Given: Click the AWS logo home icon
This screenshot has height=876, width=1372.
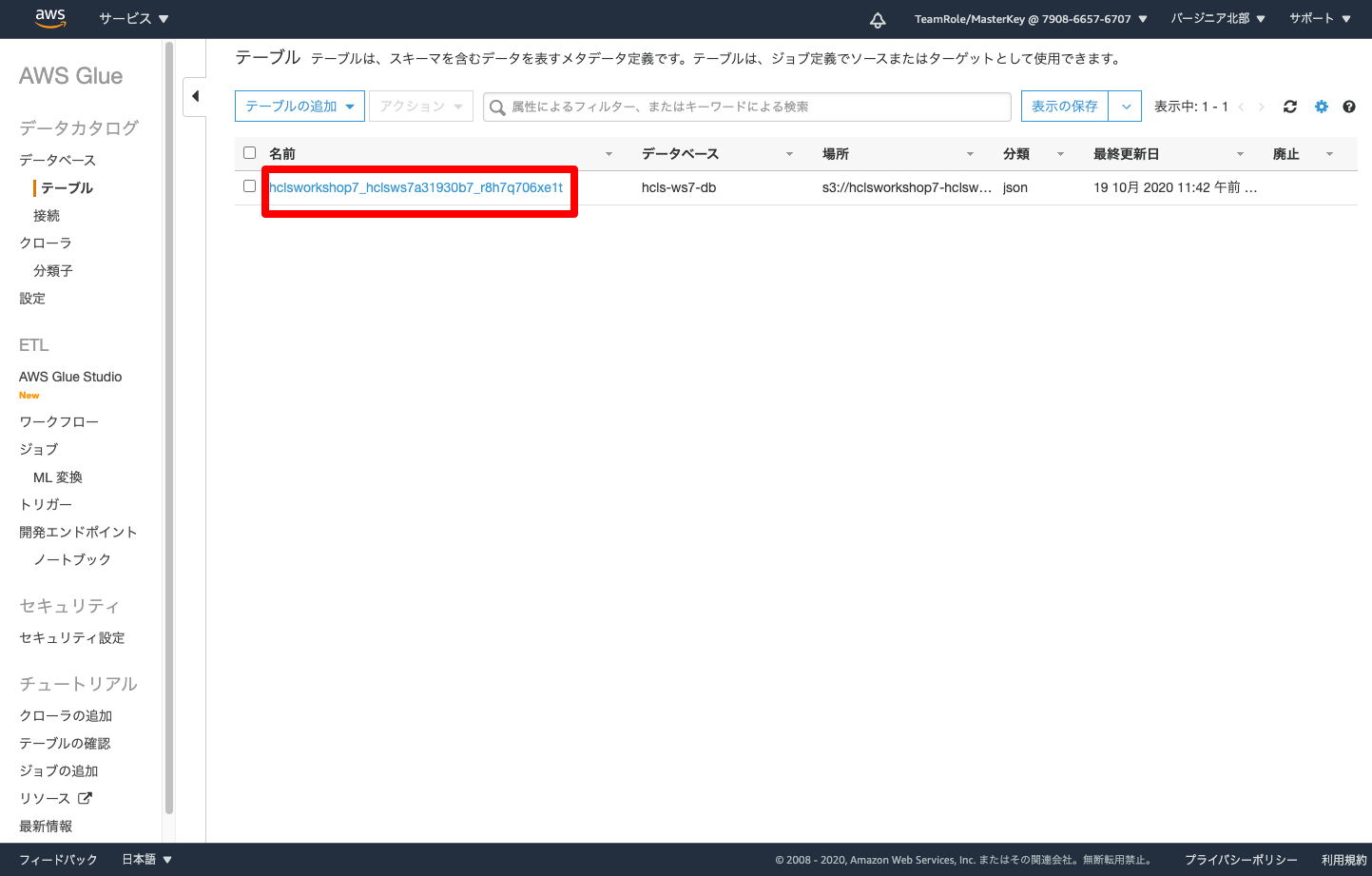Looking at the screenshot, I should [50, 18].
